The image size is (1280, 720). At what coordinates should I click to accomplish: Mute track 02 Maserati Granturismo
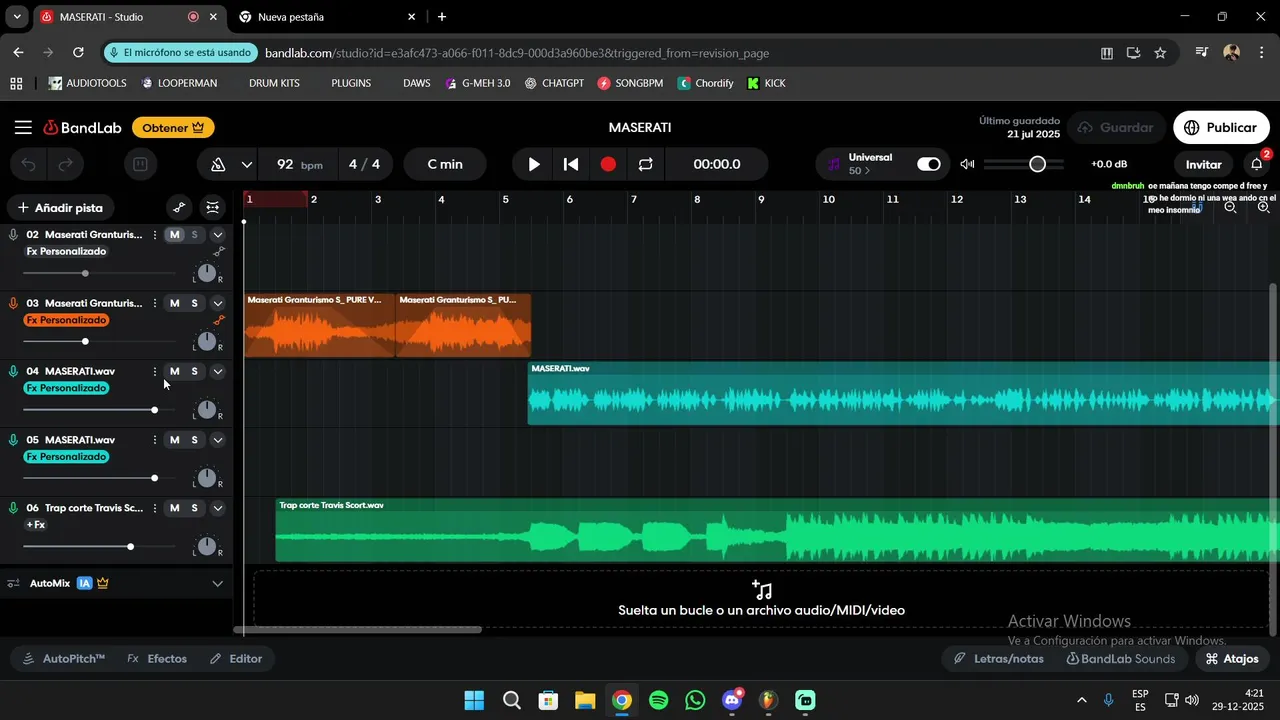click(174, 235)
